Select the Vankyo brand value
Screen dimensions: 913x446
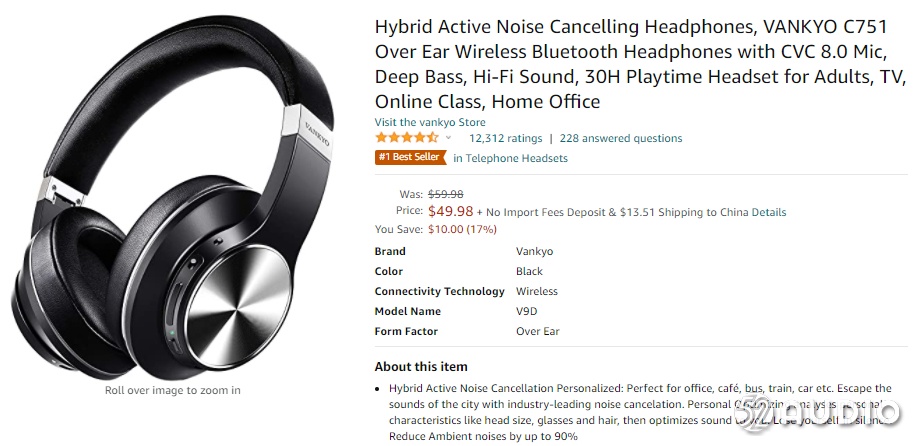click(534, 252)
